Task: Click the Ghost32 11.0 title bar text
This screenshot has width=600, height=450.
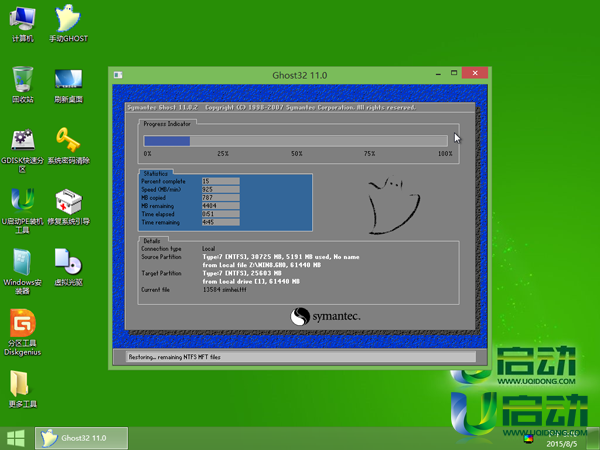Action: click(x=300, y=75)
